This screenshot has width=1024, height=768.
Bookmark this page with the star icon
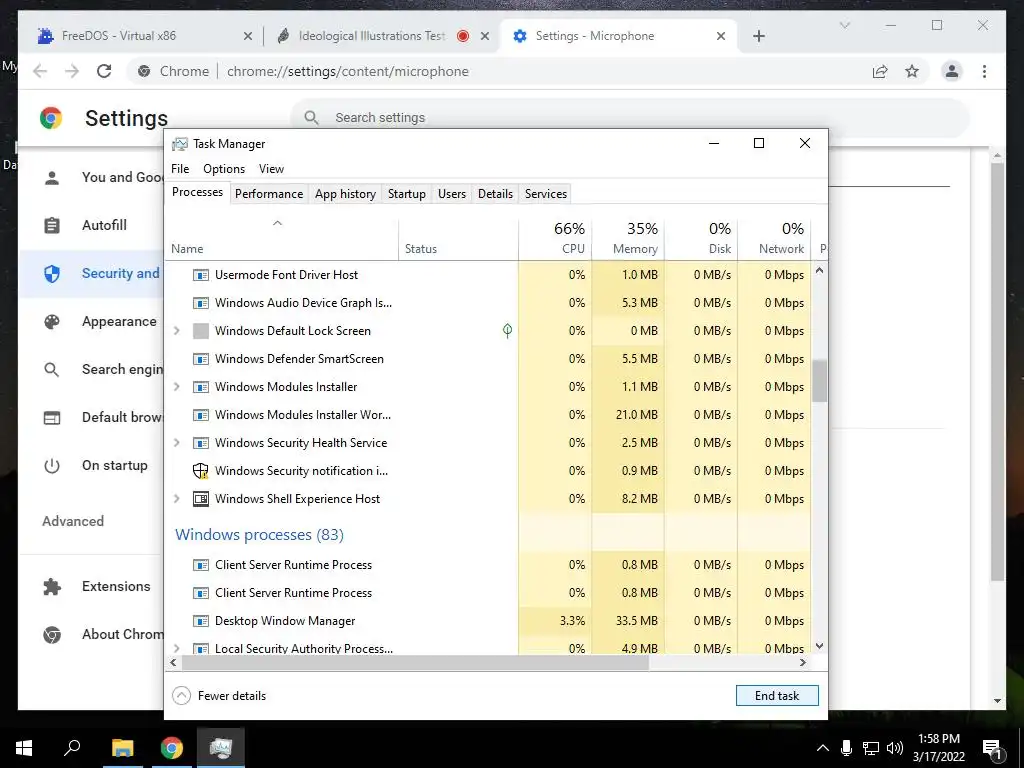pos(912,71)
